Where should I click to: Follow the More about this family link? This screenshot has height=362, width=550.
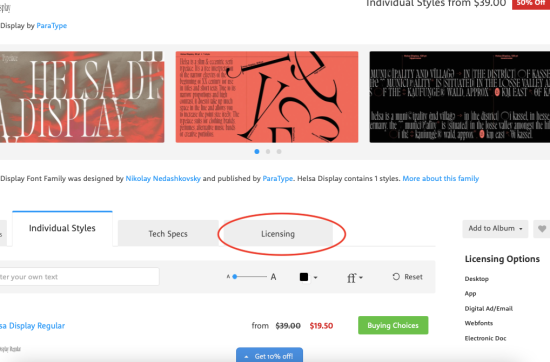click(441, 179)
